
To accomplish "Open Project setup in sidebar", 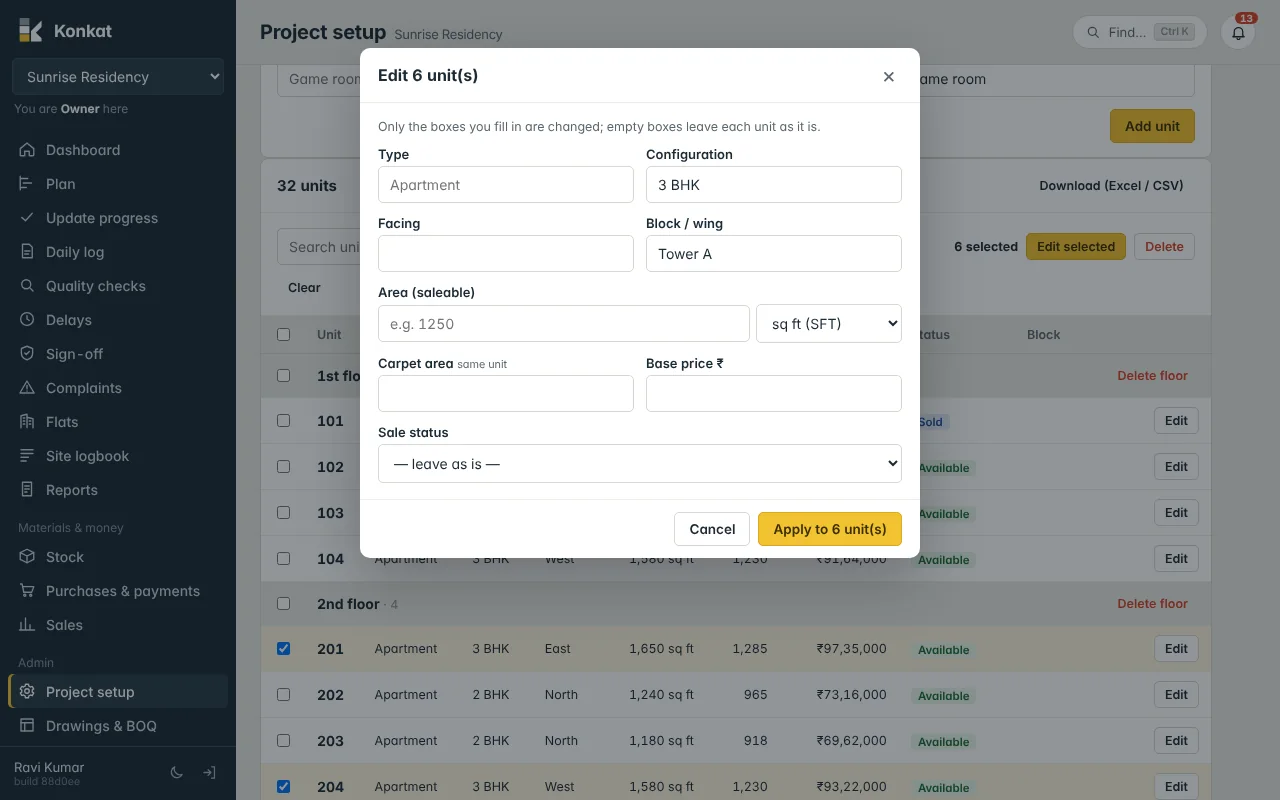I will [118, 692].
